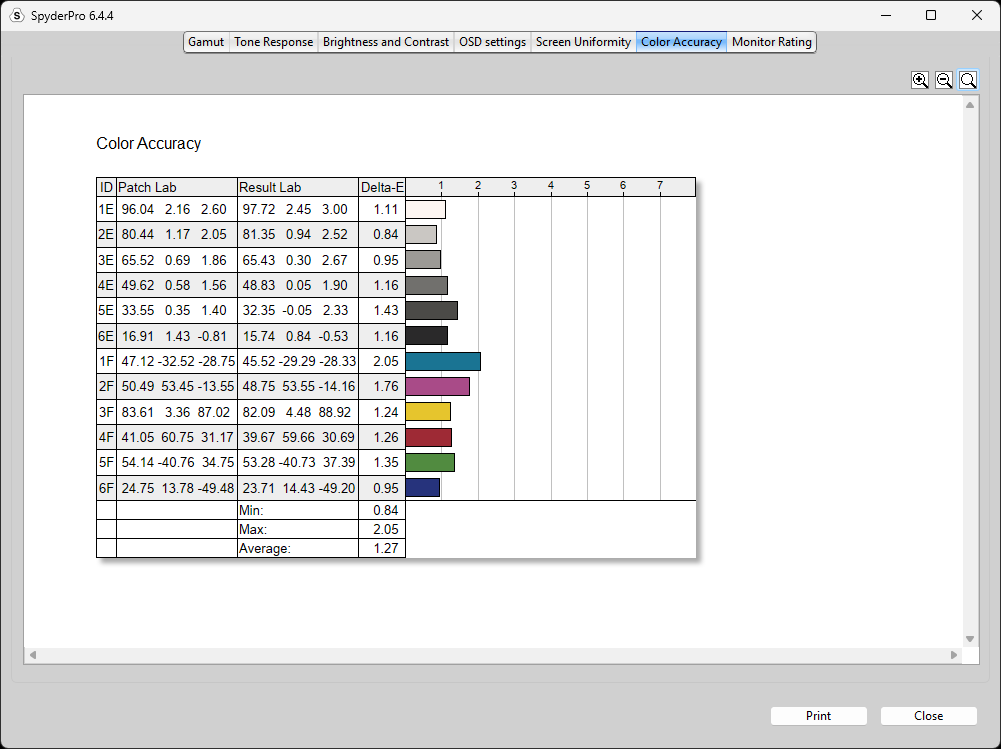
Task: Click the SpyderPro app logo icon
Action: pos(17,15)
